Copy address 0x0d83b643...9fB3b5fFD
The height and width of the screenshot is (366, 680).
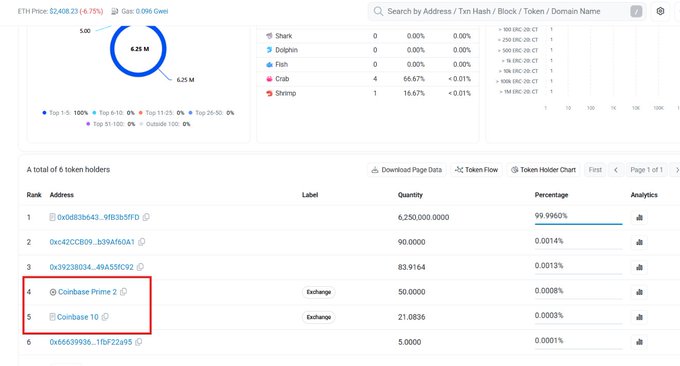tap(146, 217)
